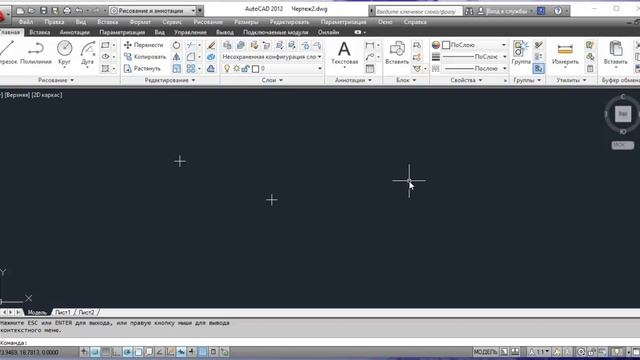Click the clipboard Вставить (paste) icon
The width and height of the screenshot is (640, 360).
(615, 53)
